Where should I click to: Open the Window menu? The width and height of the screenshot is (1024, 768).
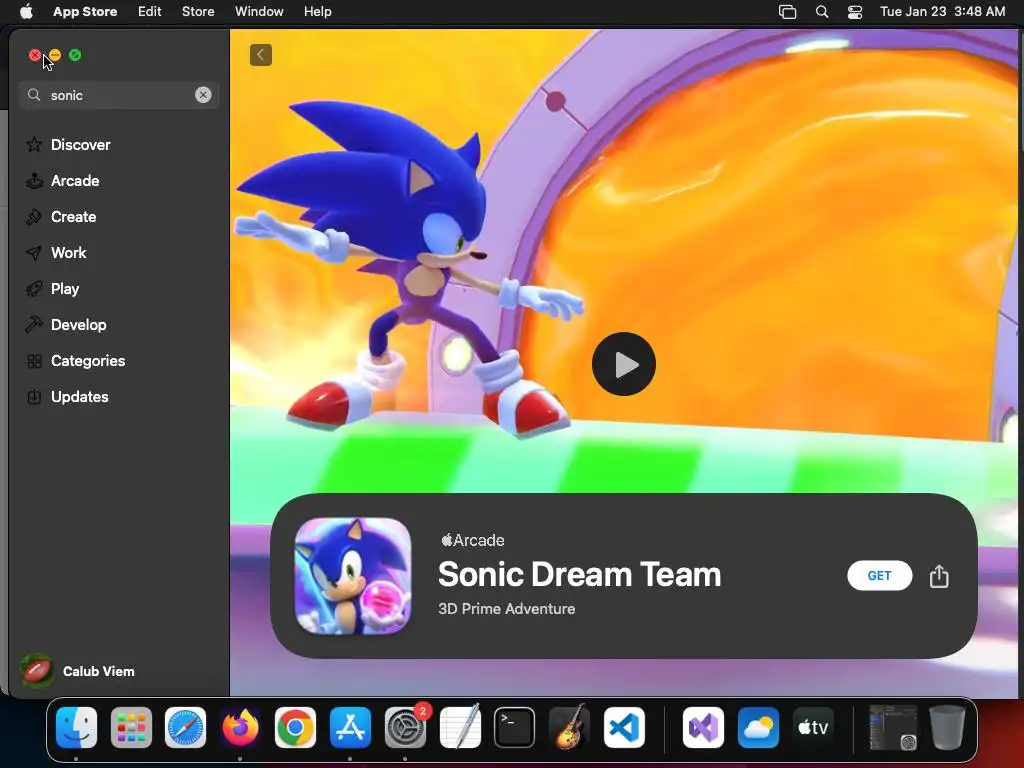[x=259, y=11]
